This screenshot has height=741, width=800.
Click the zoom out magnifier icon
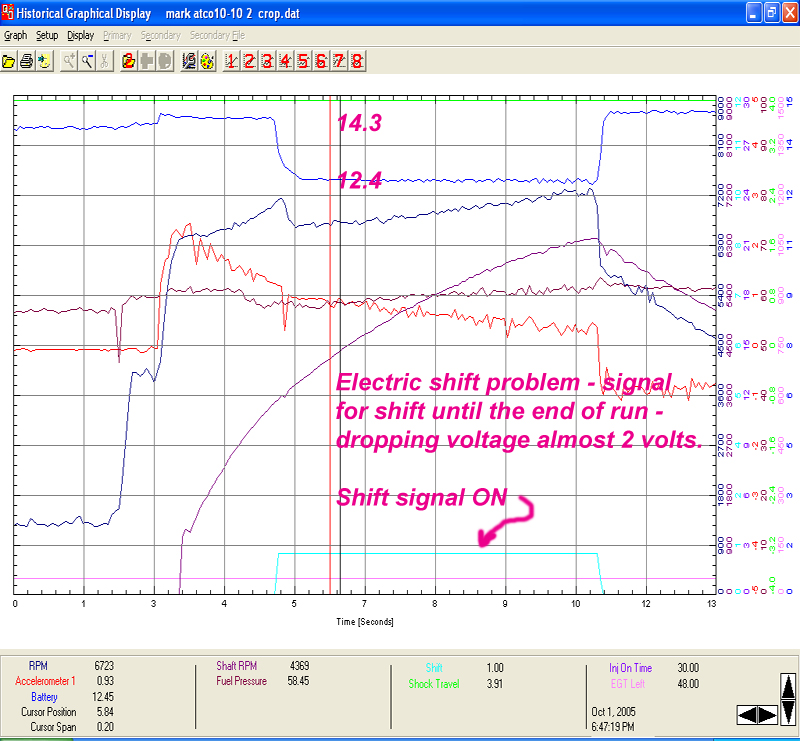pyautogui.click(x=87, y=61)
